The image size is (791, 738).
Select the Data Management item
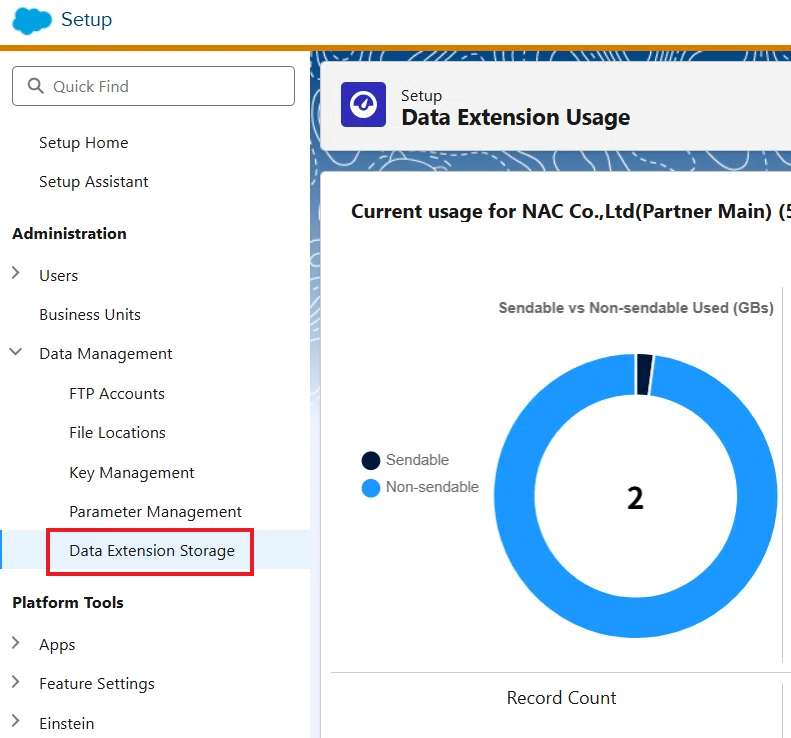[106, 354]
